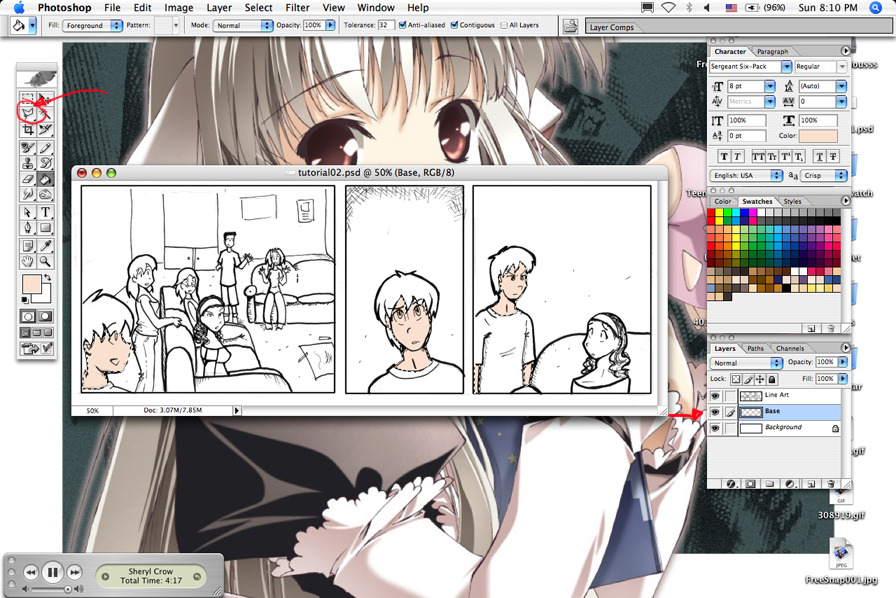
Task: Select the Clone Stamp tool
Action: point(27,164)
